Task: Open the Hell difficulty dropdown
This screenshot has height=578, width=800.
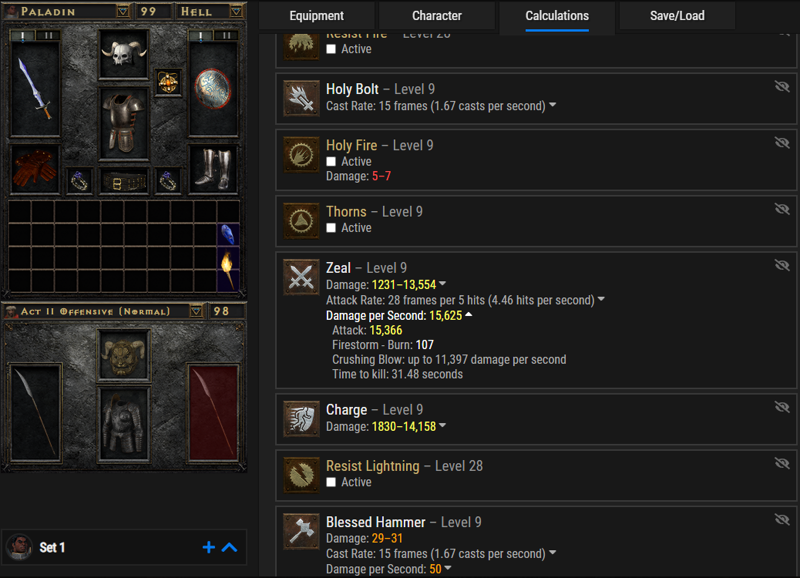Action: tap(236, 11)
